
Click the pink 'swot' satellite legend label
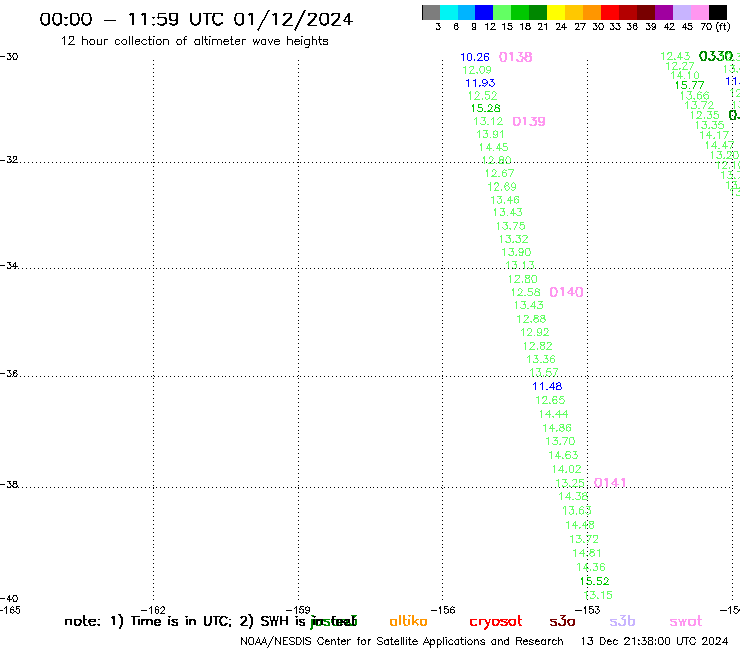[x=686, y=622]
